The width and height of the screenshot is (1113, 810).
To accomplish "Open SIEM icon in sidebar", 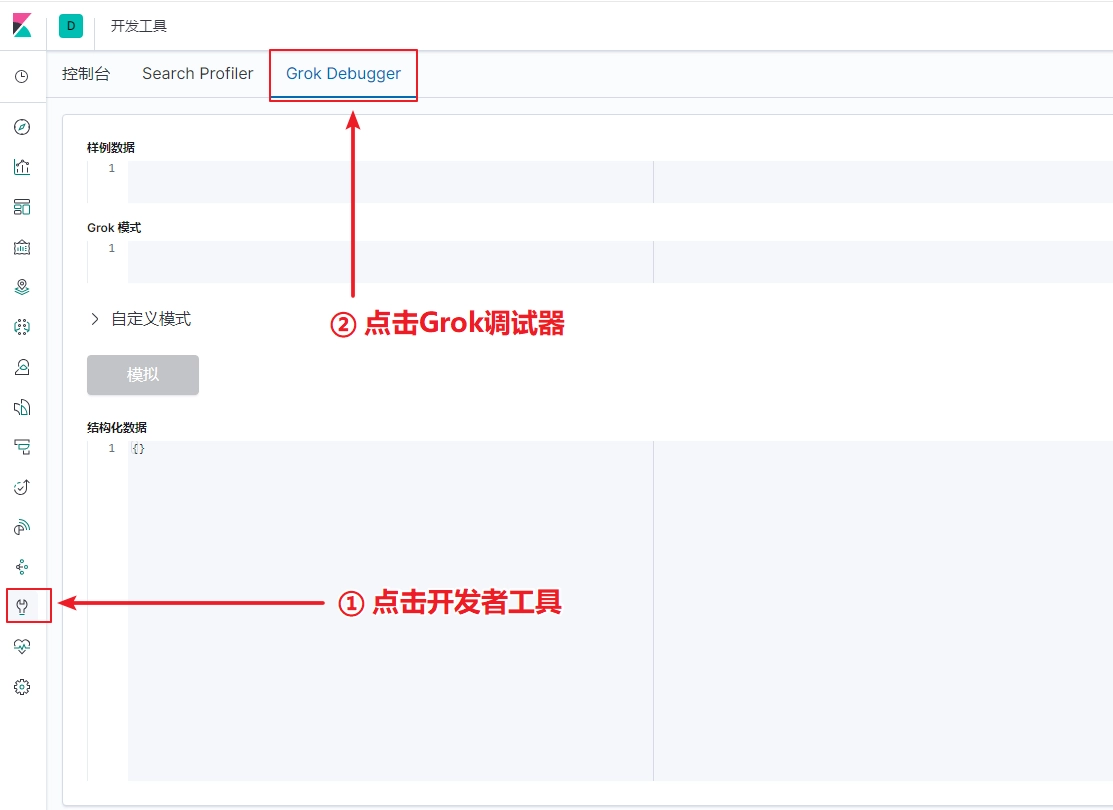I will (x=22, y=527).
